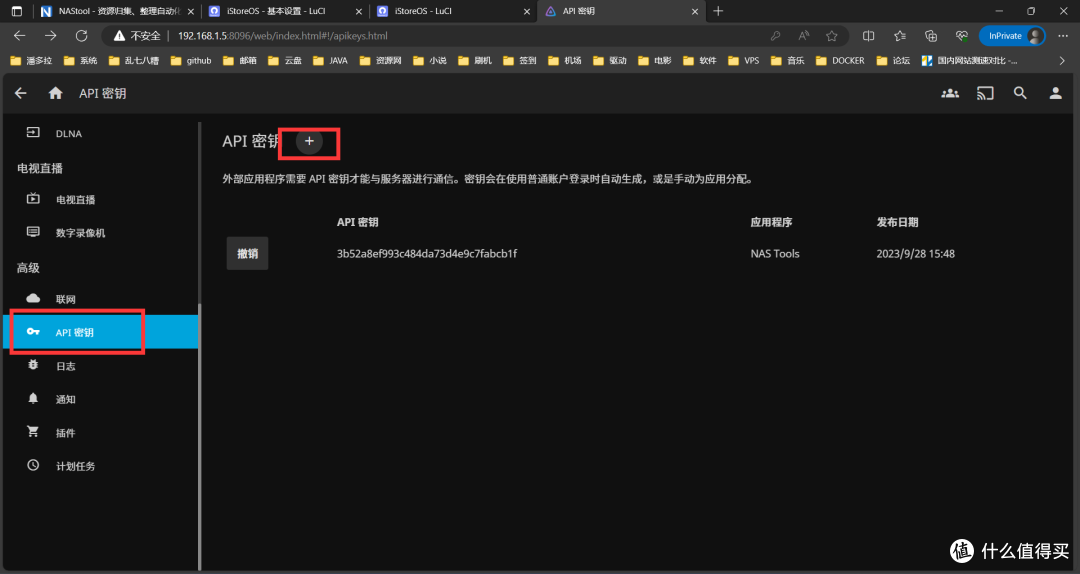Viewport: 1080px width, 574px height.
Task: Select API key string 3b52a8ef993c484da73d4e9c7fabcb1f
Action: click(x=426, y=254)
